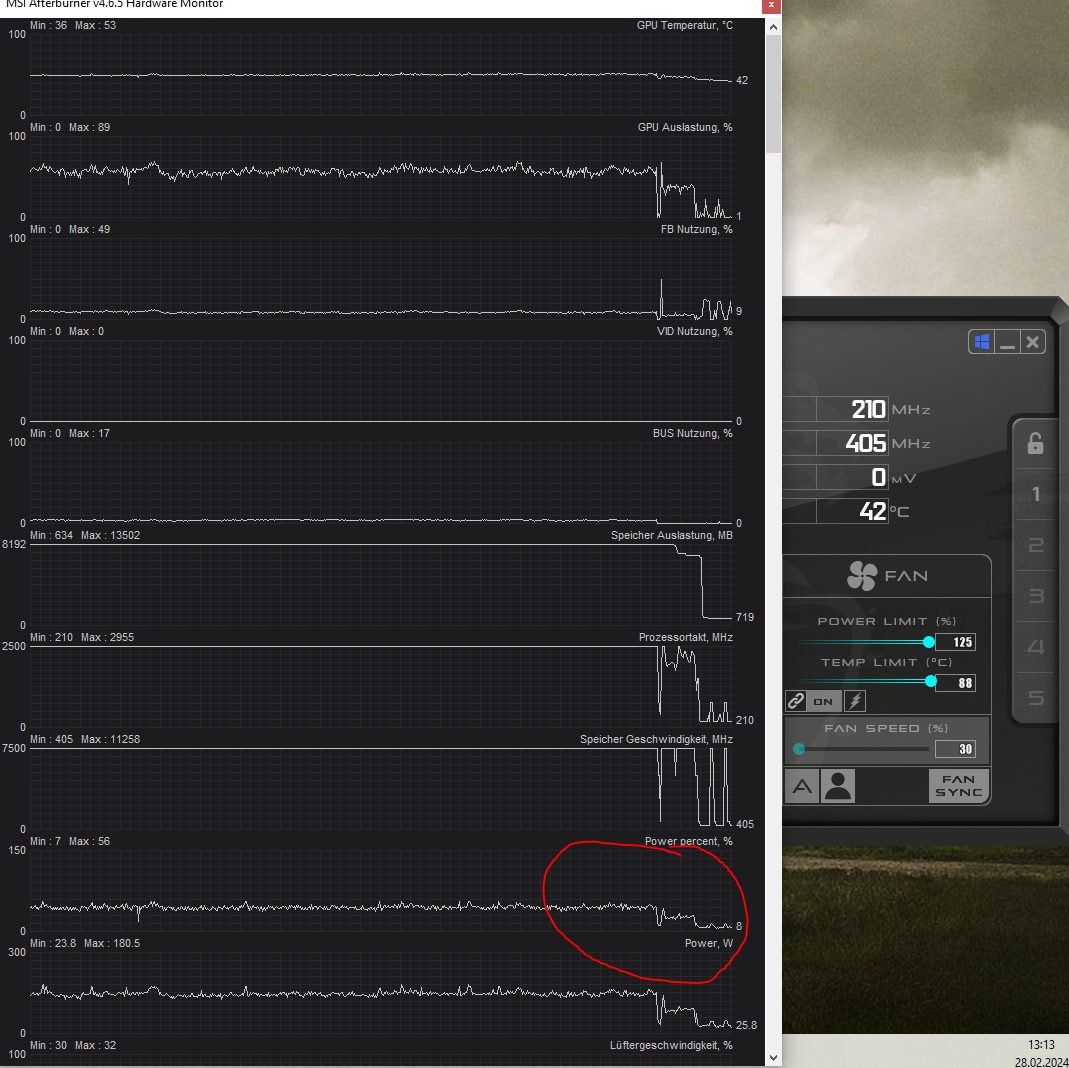The width and height of the screenshot is (1069, 1068).
Task: Open the taskbar clock showing 13:13
Action: pyautogui.click(x=1041, y=1045)
